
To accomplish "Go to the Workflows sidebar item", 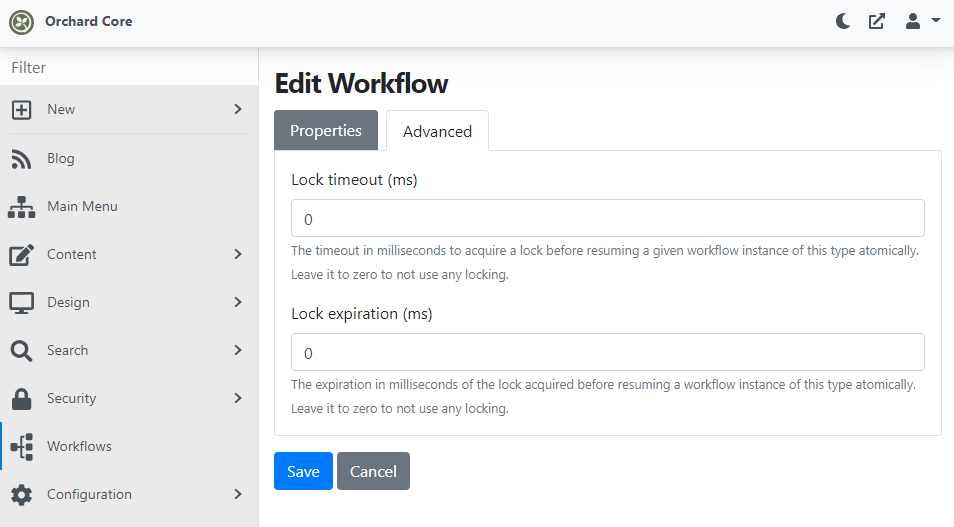I will point(129,446).
